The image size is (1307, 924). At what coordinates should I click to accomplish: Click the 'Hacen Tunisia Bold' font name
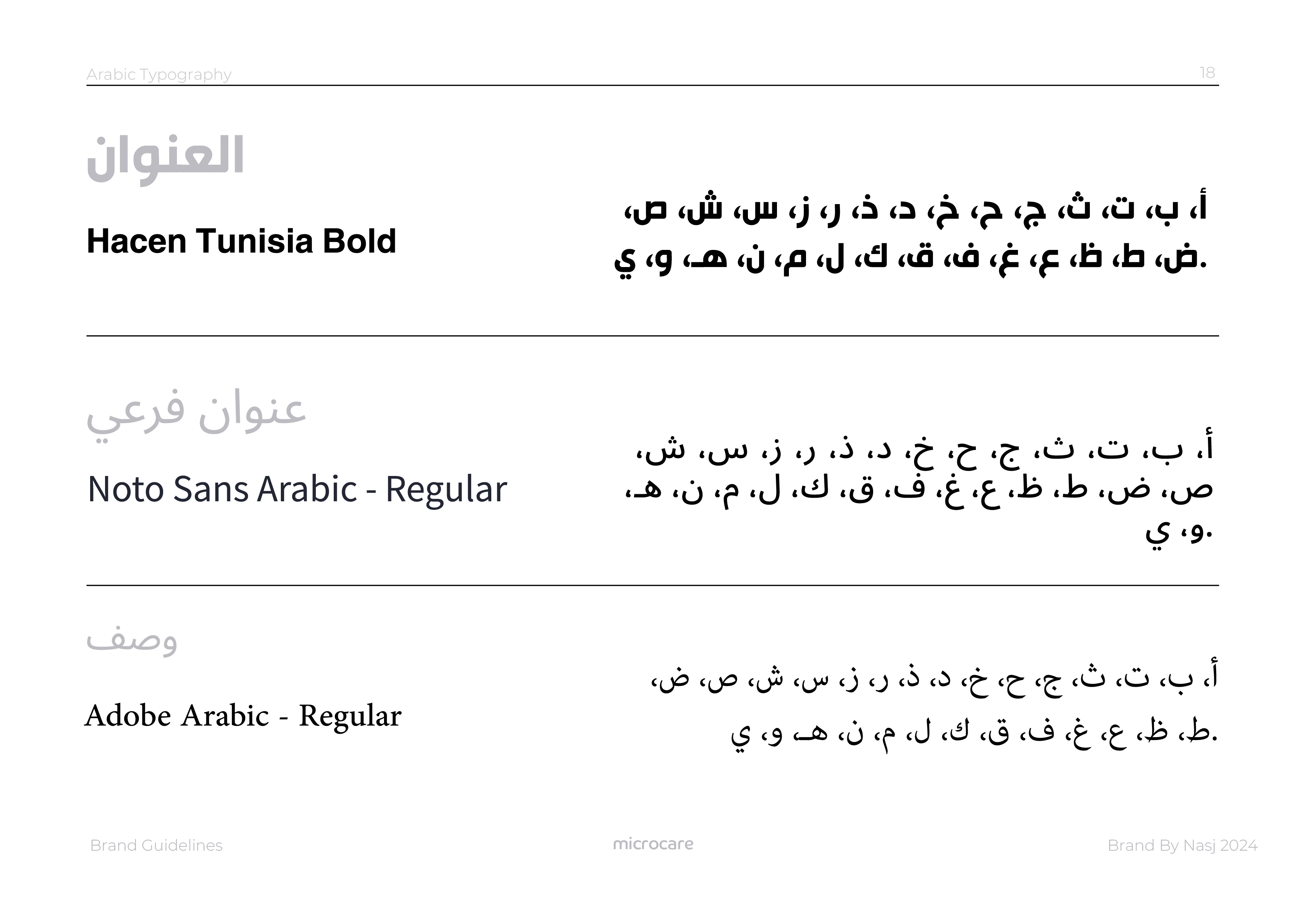coord(241,241)
